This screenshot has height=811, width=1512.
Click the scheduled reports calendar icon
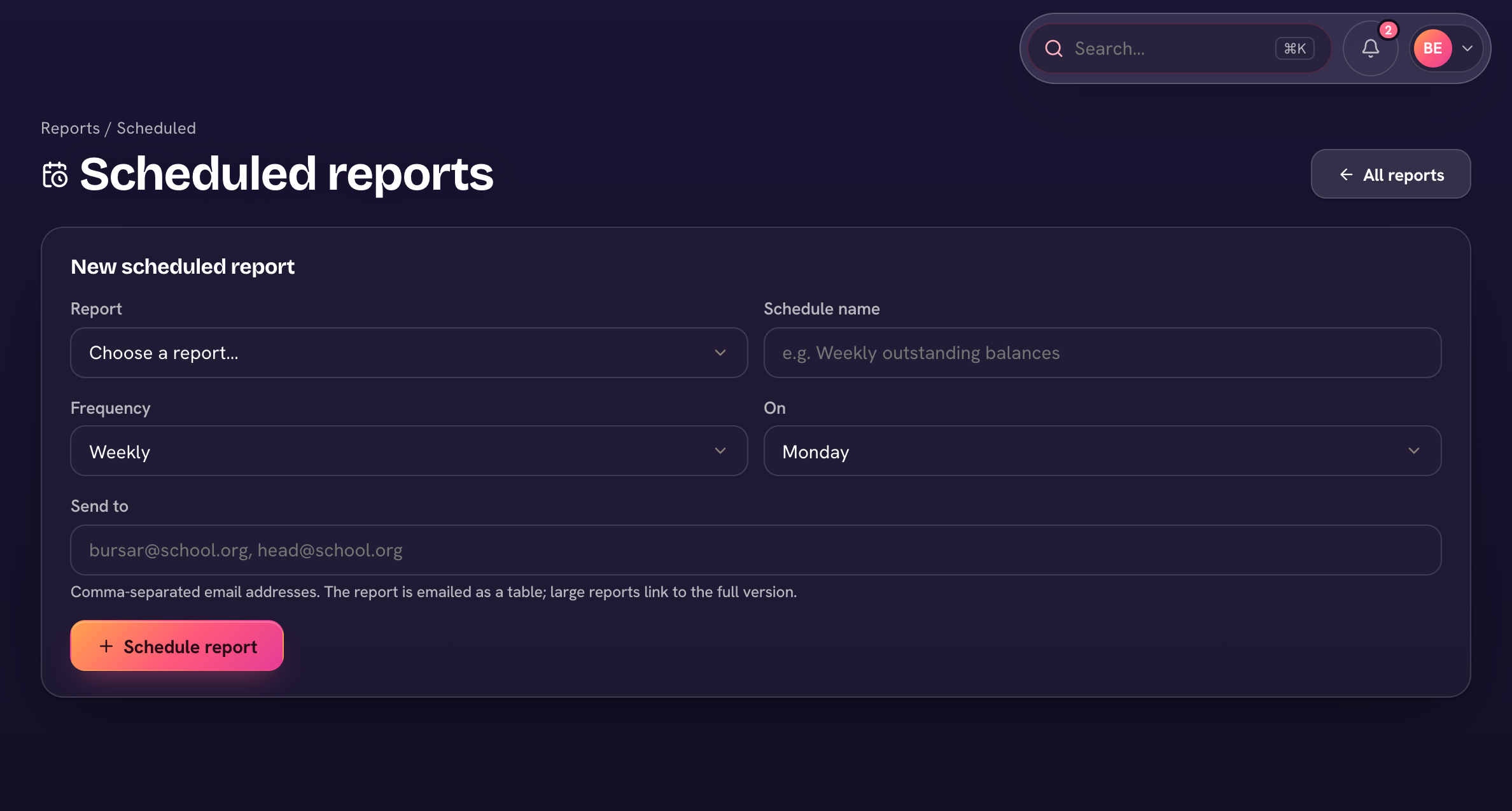click(55, 174)
